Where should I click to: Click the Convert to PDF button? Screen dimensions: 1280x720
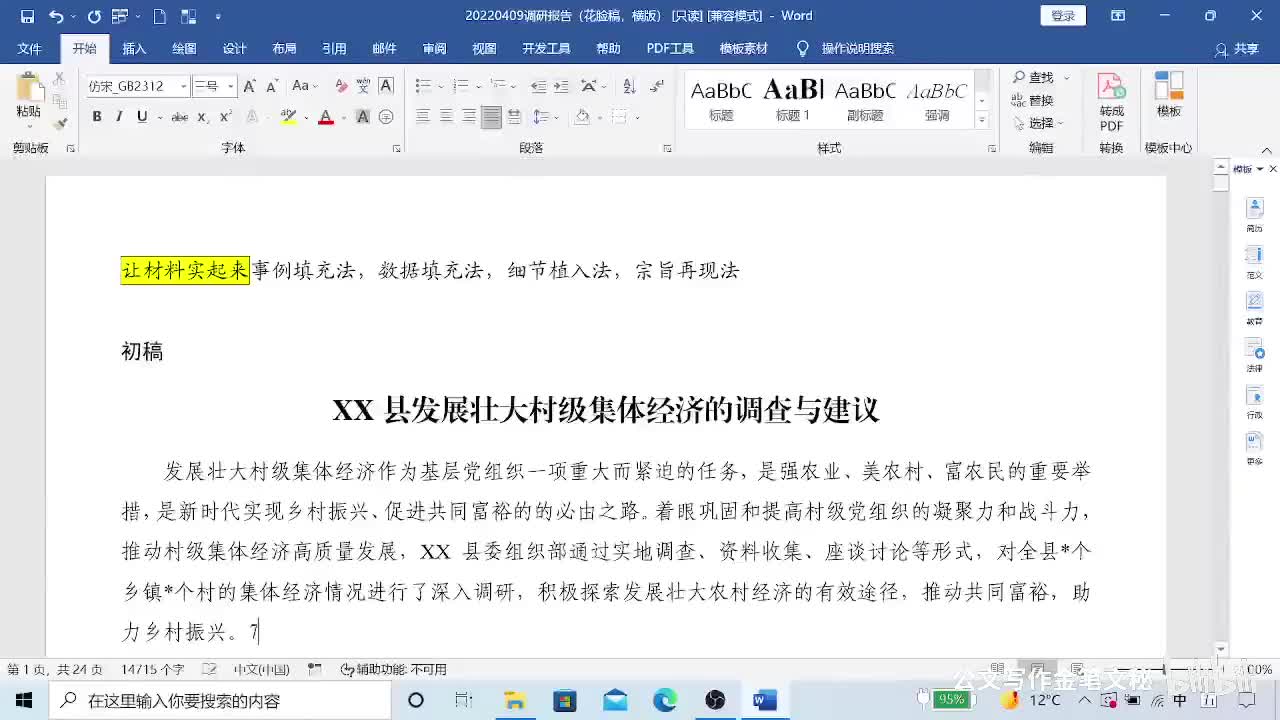point(1111,102)
